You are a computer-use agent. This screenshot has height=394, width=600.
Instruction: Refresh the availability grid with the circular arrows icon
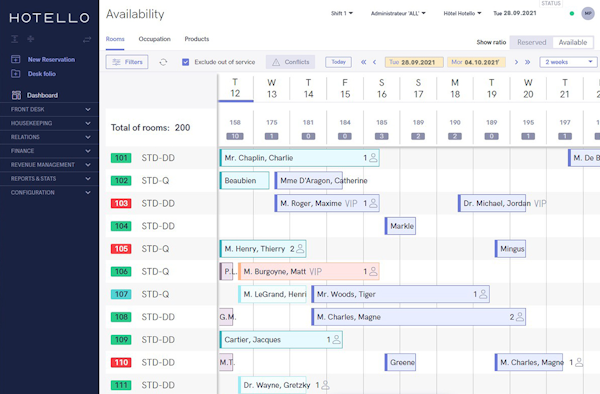pyautogui.click(x=163, y=62)
